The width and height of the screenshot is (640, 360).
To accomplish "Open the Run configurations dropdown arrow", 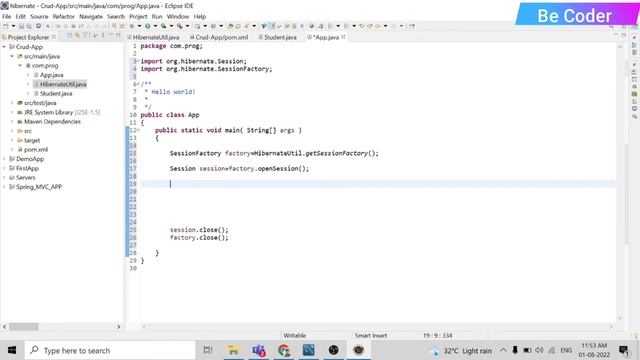I will point(155,26).
